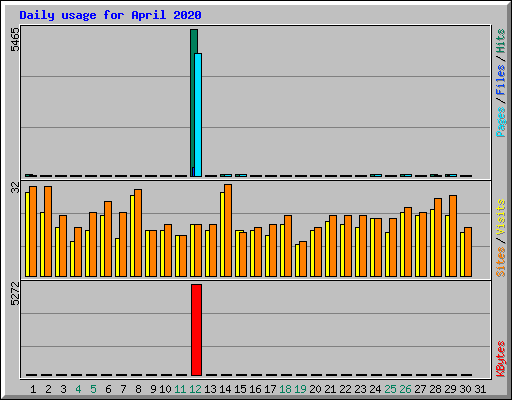The width and height of the screenshot is (512, 400).
Task: Click the 'Pages' legend label
Action: coord(501,122)
